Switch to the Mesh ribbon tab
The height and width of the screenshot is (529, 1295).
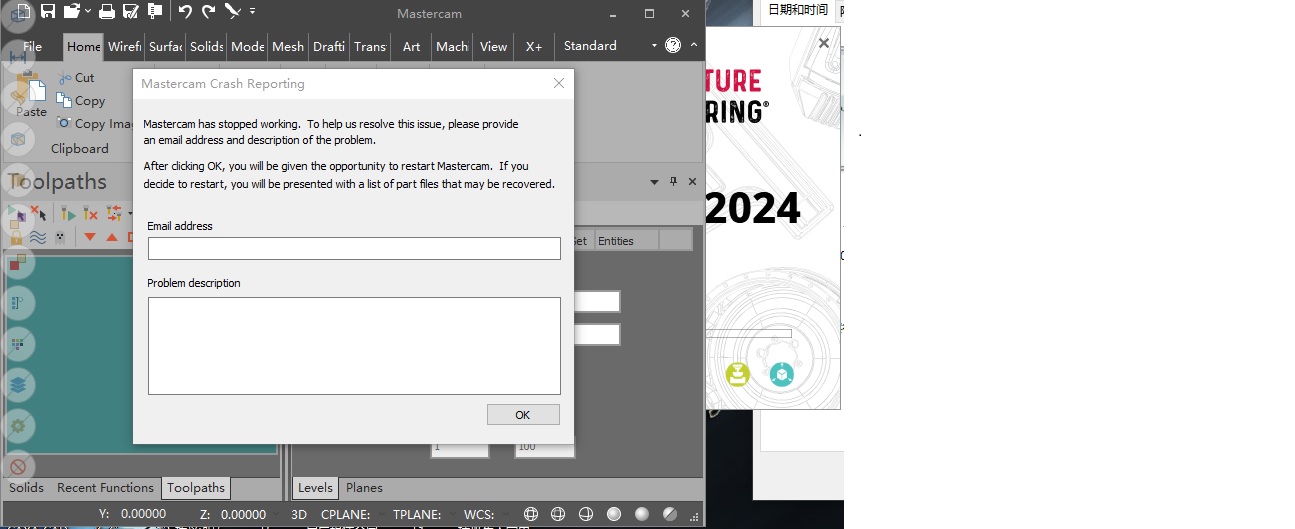tap(288, 46)
